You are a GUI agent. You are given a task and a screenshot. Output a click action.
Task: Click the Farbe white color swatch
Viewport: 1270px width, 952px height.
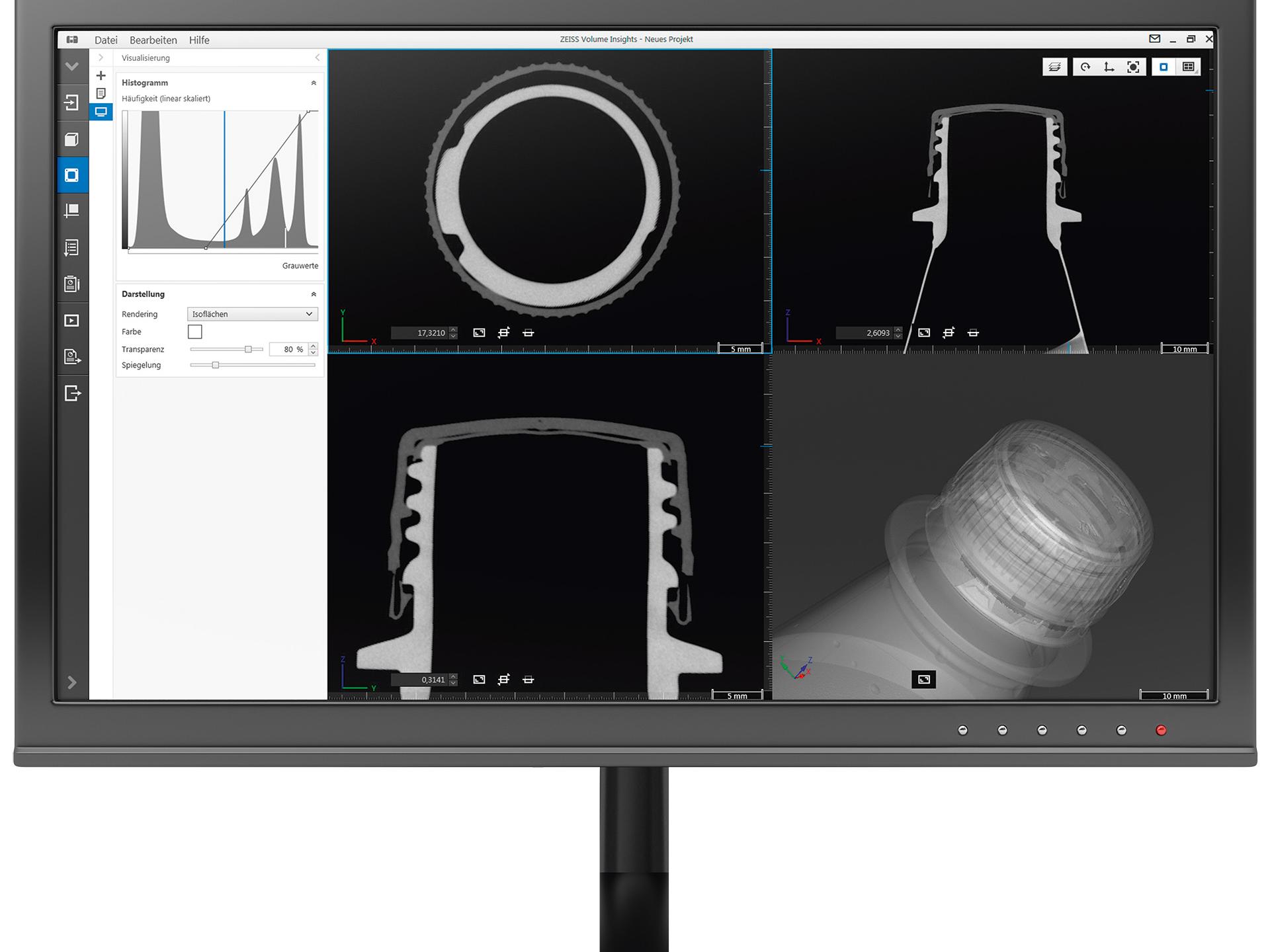click(194, 332)
